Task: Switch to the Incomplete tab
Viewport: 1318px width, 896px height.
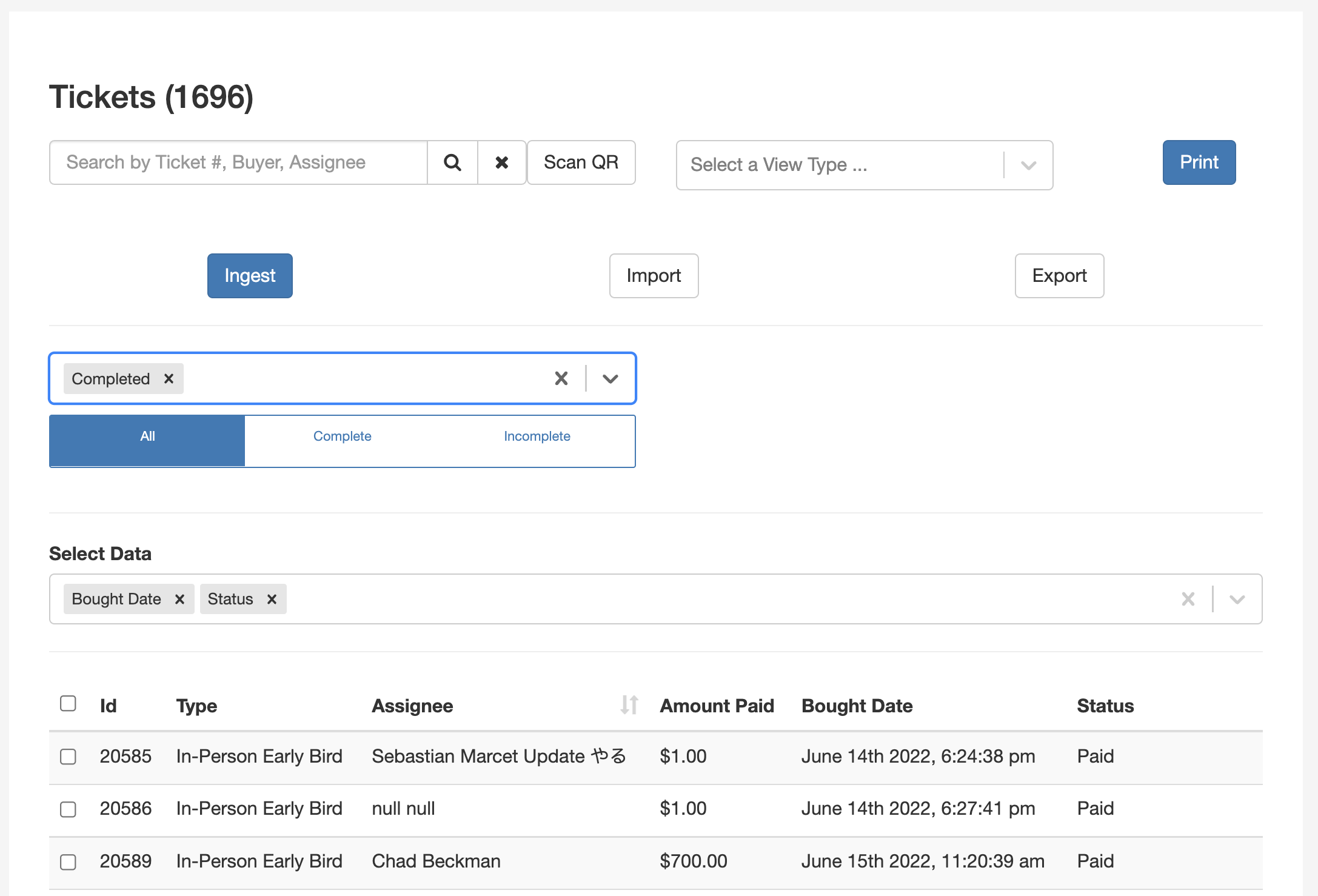Action: point(537,436)
